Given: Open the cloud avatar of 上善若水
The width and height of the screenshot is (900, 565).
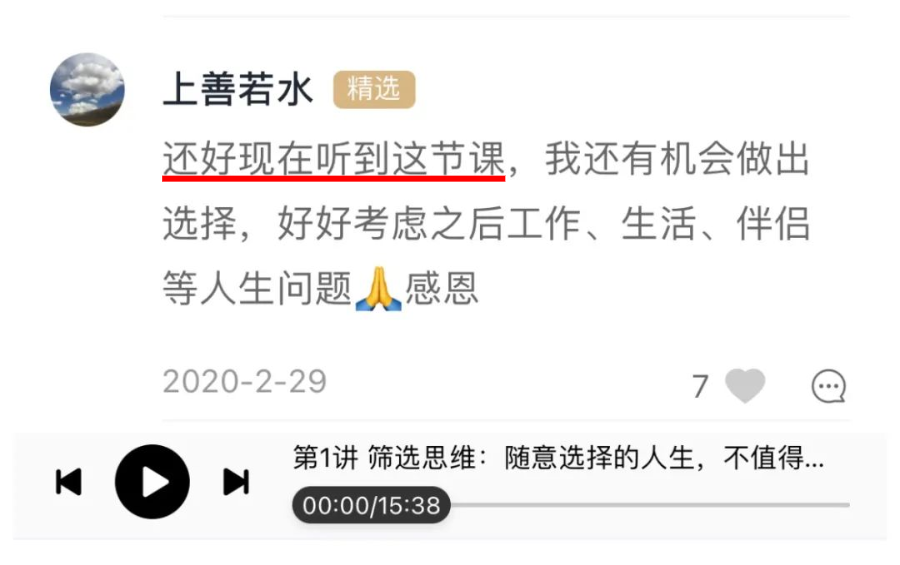Looking at the screenshot, I should pyautogui.click(x=87, y=90).
